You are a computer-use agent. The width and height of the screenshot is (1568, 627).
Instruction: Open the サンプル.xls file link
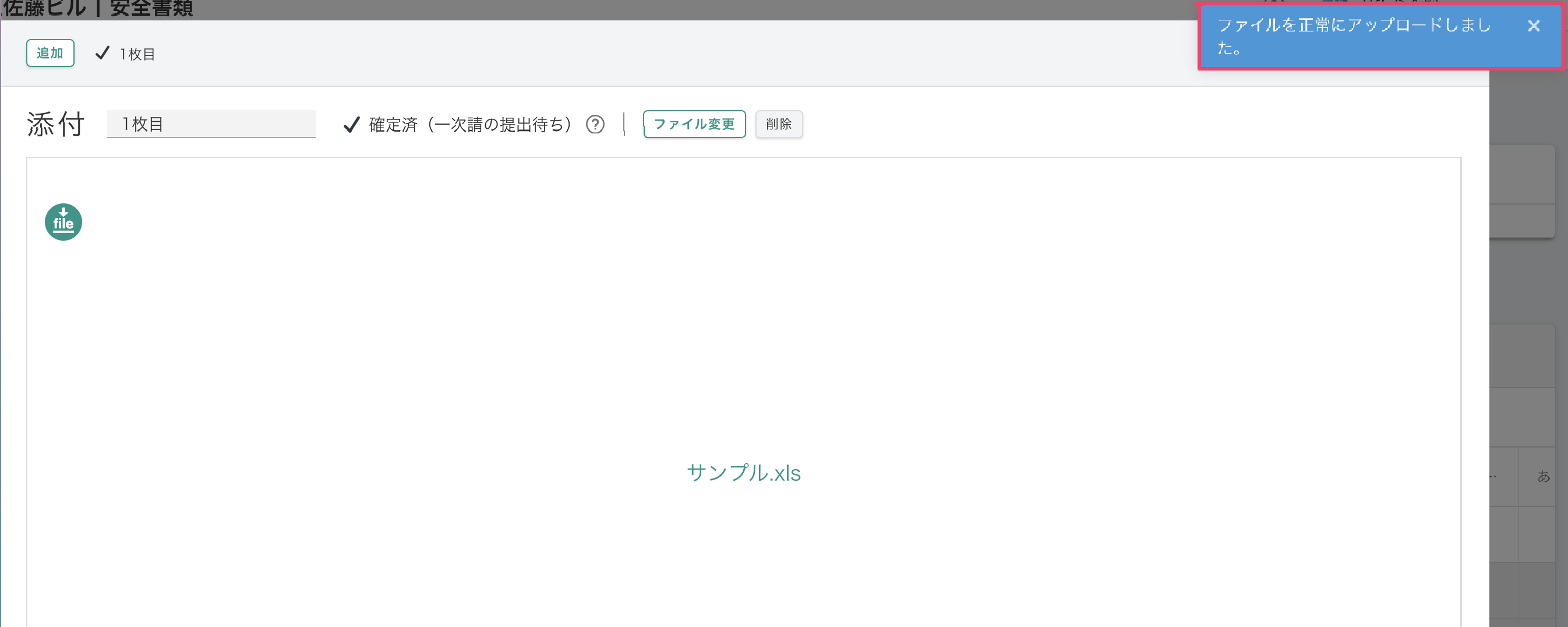[x=743, y=473]
